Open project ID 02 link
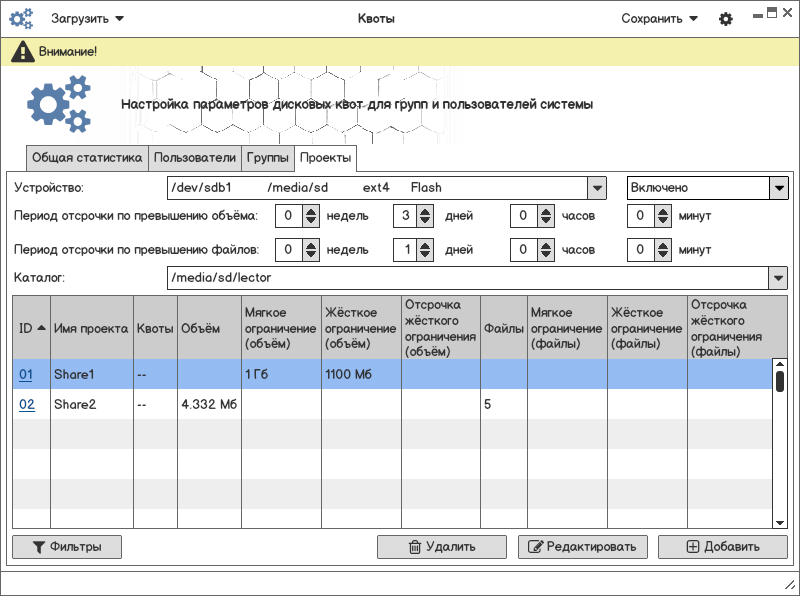The width and height of the screenshot is (800, 596). (x=27, y=405)
